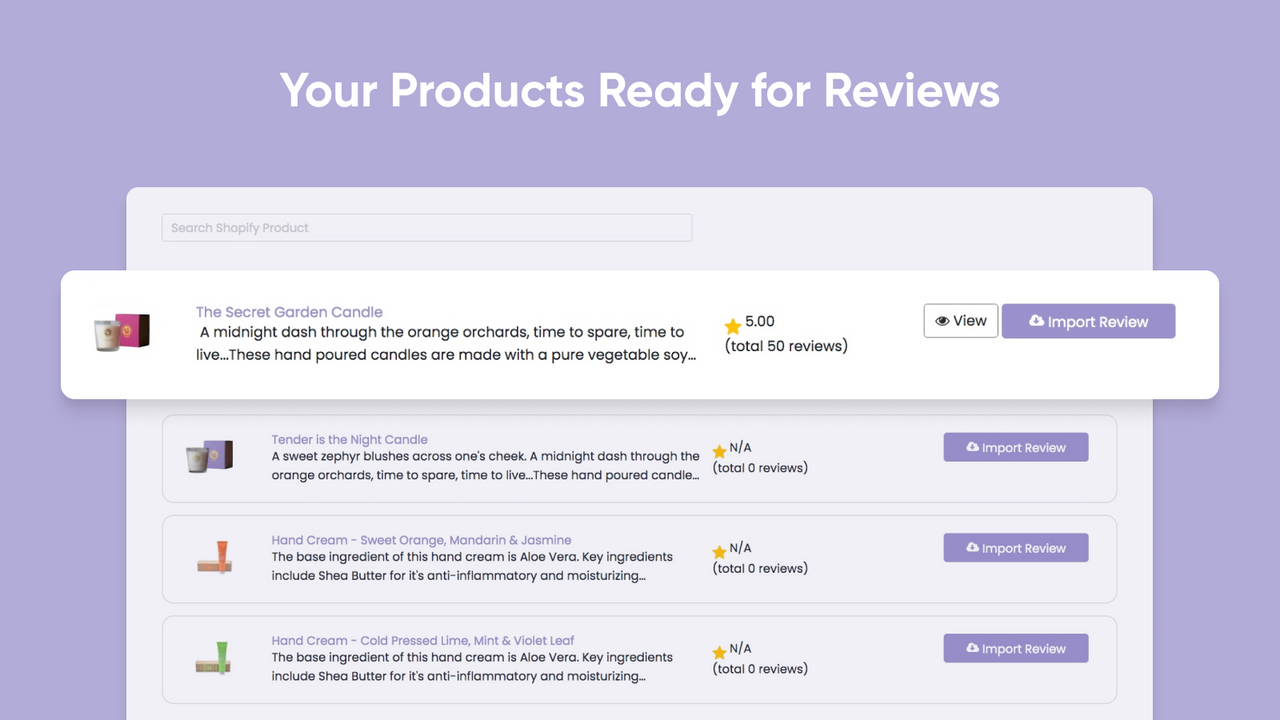The width and height of the screenshot is (1280, 720).
Task: Open the Sweet Orange, Mandarin & Jasmine hand cream link
Action: click(418, 540)
